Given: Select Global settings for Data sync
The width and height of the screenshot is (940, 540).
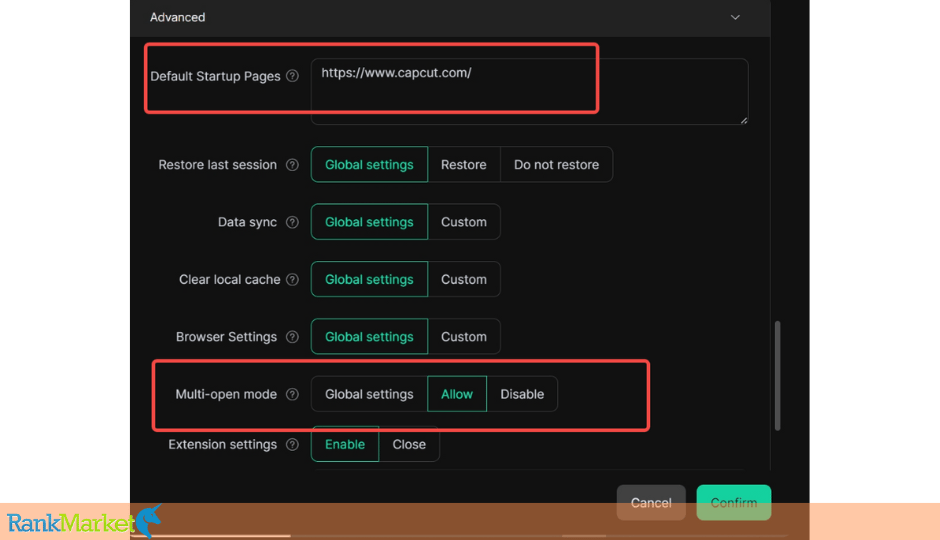Looking at the screenshot, I should pos(369,222).
